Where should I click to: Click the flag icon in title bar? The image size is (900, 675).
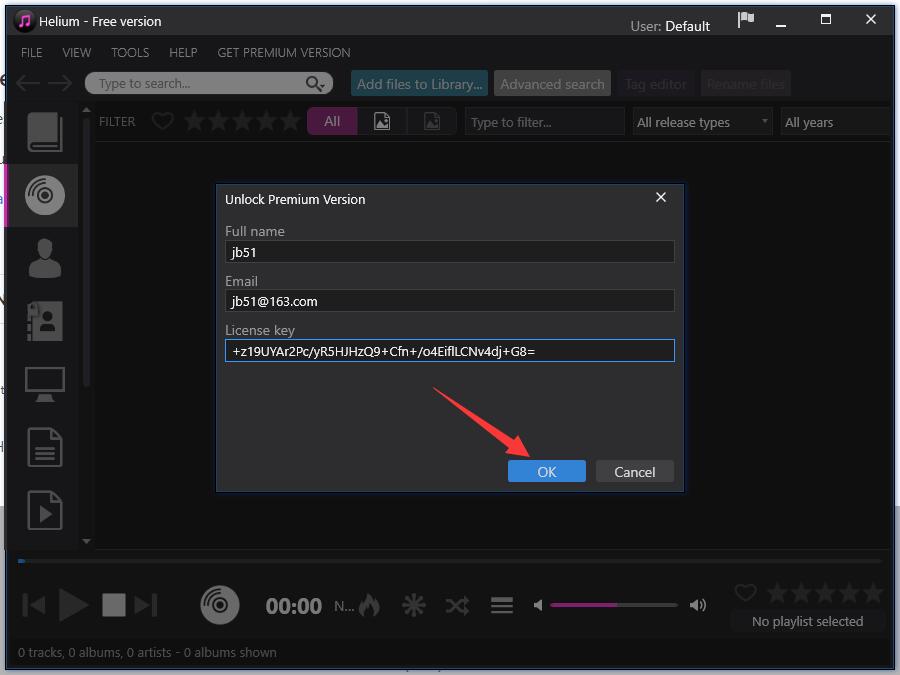click(x=746, y=20)
